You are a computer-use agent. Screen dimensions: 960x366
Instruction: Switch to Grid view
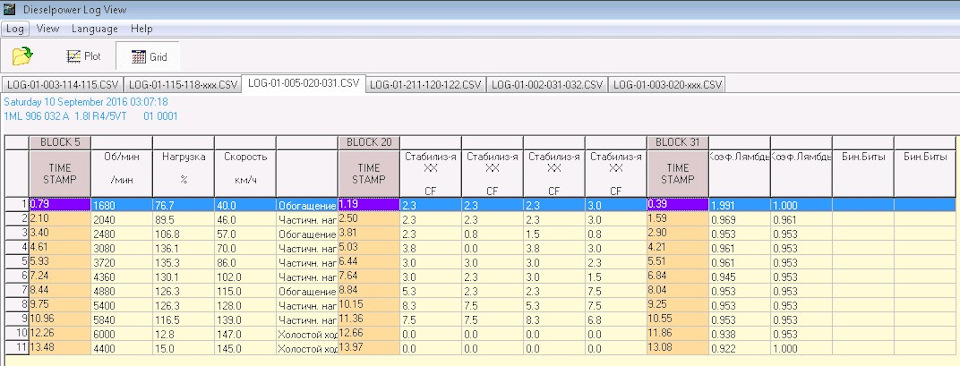149,57
